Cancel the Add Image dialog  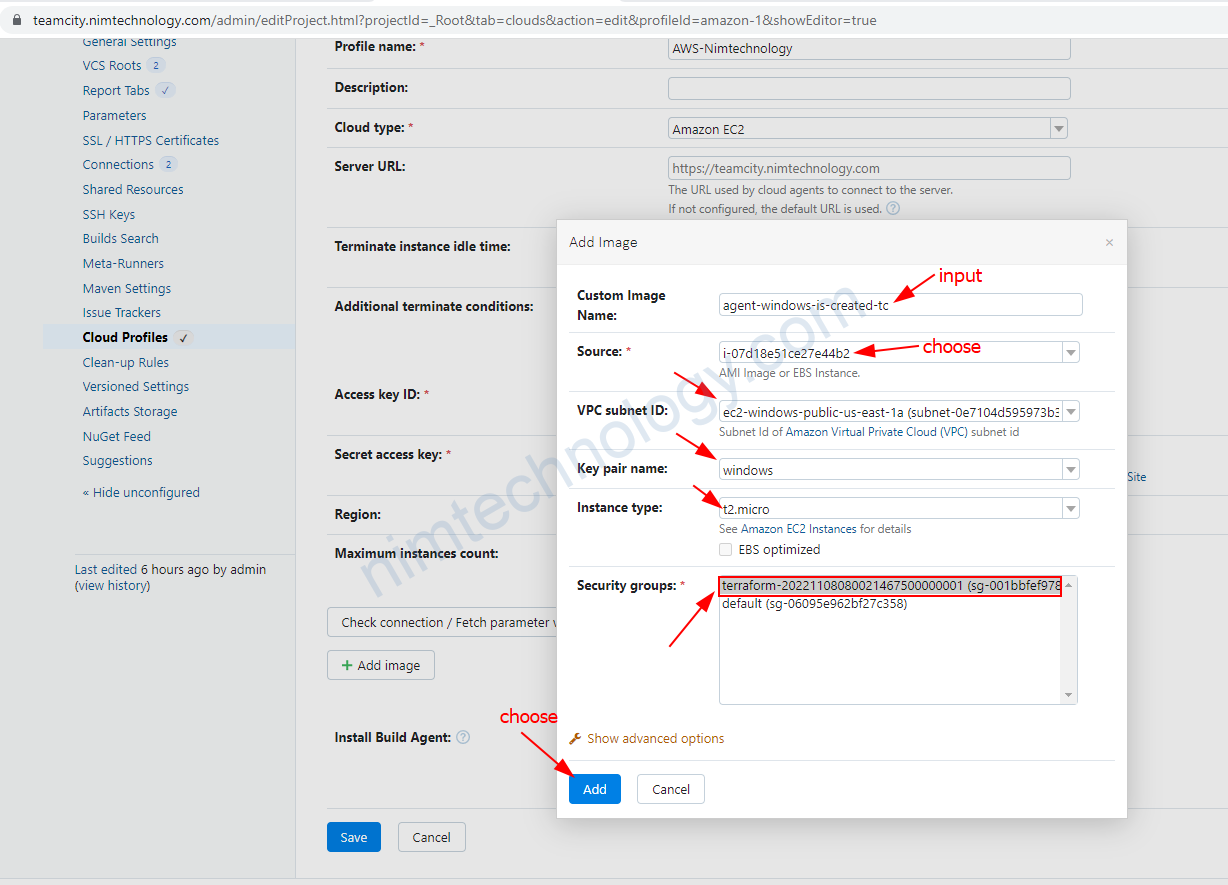671,789
